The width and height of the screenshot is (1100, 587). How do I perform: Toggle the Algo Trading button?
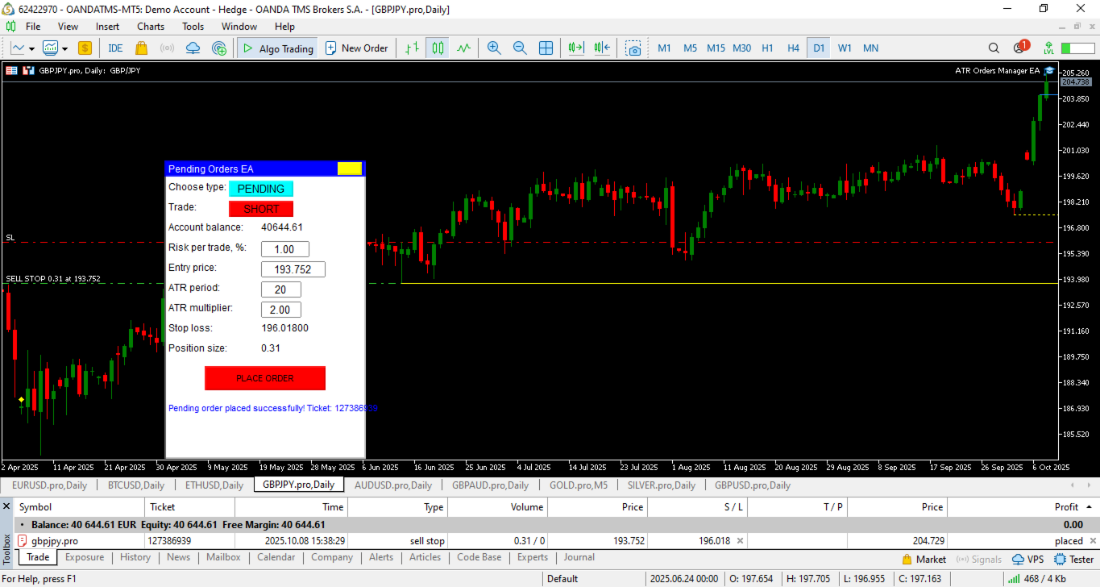277,48
